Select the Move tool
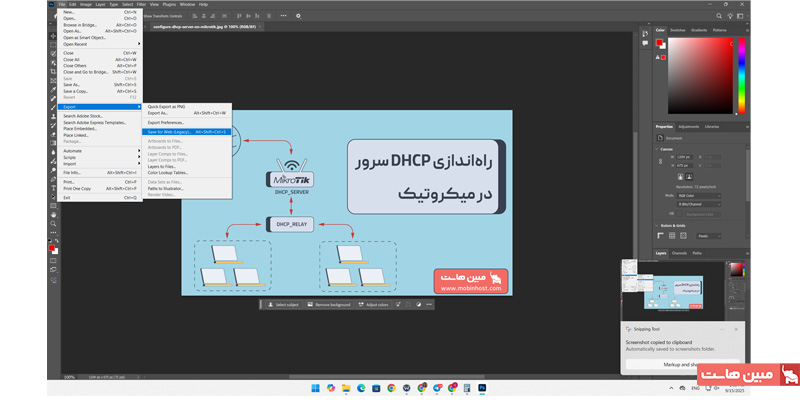 tap(53, 36)
